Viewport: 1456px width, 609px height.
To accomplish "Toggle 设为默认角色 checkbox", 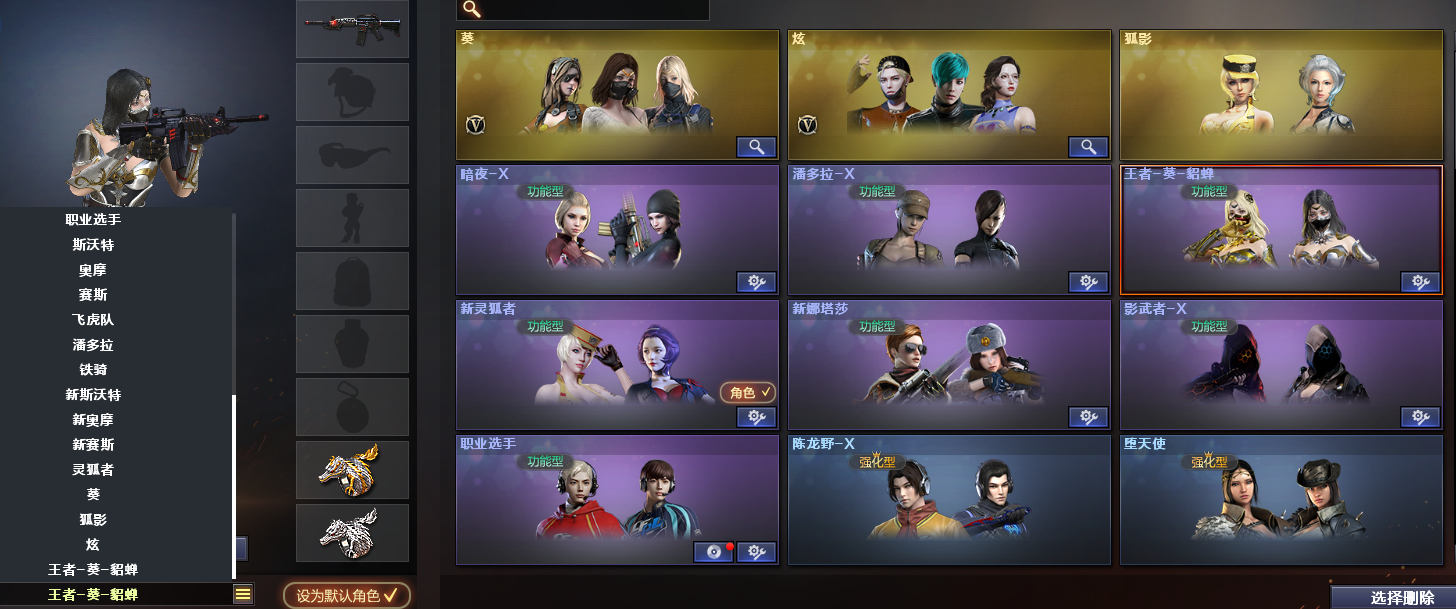I will (x=347, y=596).
